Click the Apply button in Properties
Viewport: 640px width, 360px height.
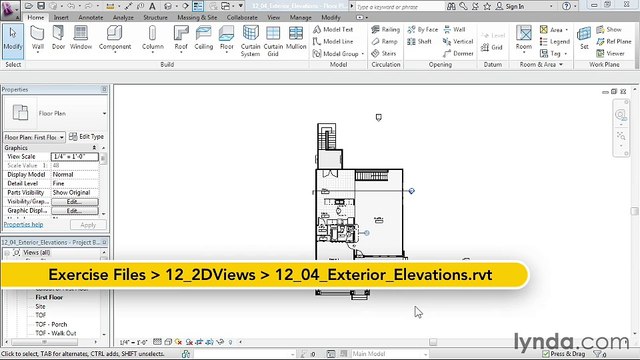coord(88,225)
